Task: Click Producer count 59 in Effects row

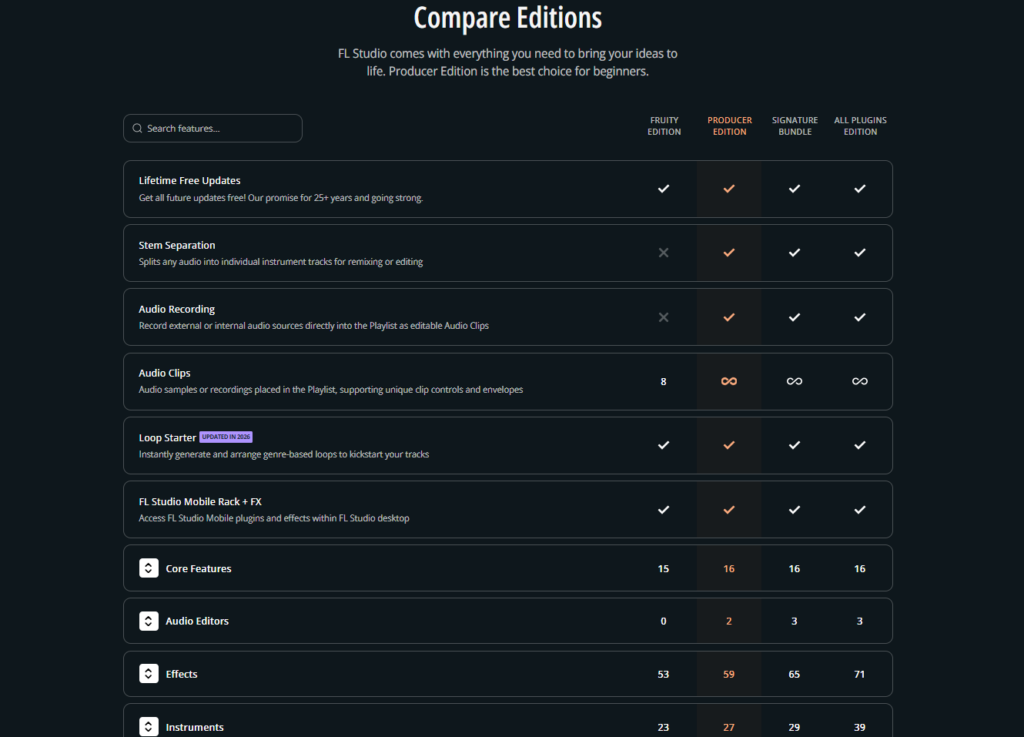Action: coord(729,674)
